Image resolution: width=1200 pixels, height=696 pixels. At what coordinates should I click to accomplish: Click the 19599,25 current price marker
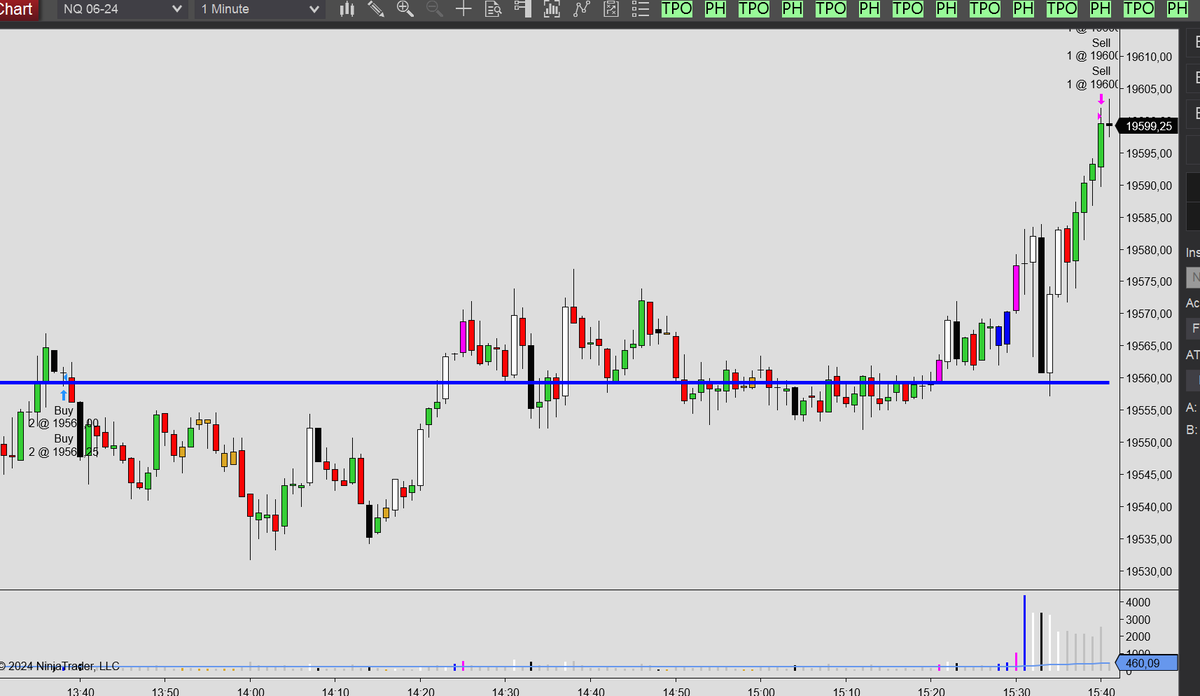point(1148,126)
